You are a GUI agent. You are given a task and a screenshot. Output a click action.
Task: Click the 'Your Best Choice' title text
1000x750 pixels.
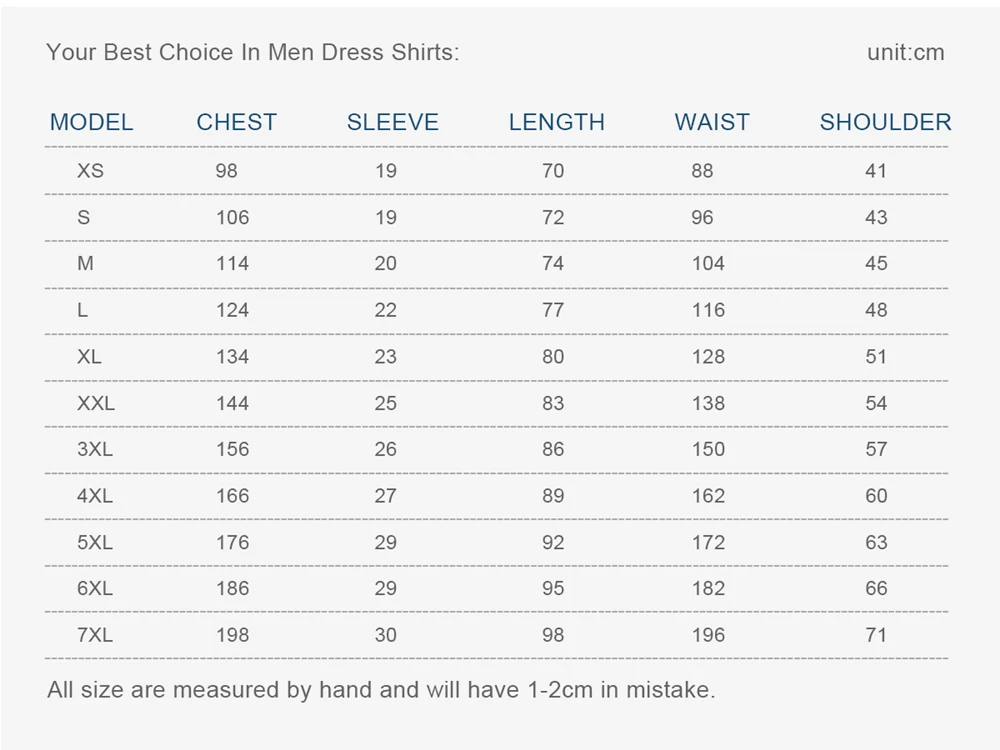point(252,53)
